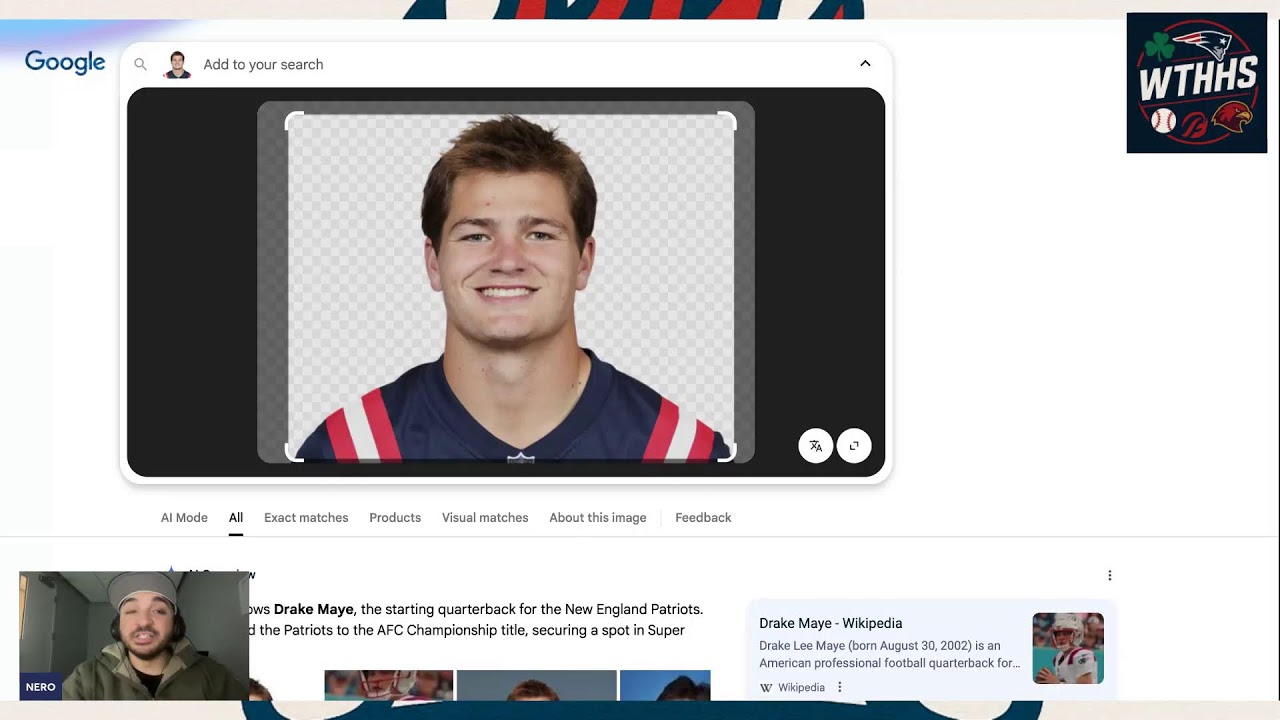
Task: Click the translate icon on the image
Action: (816, 445)
